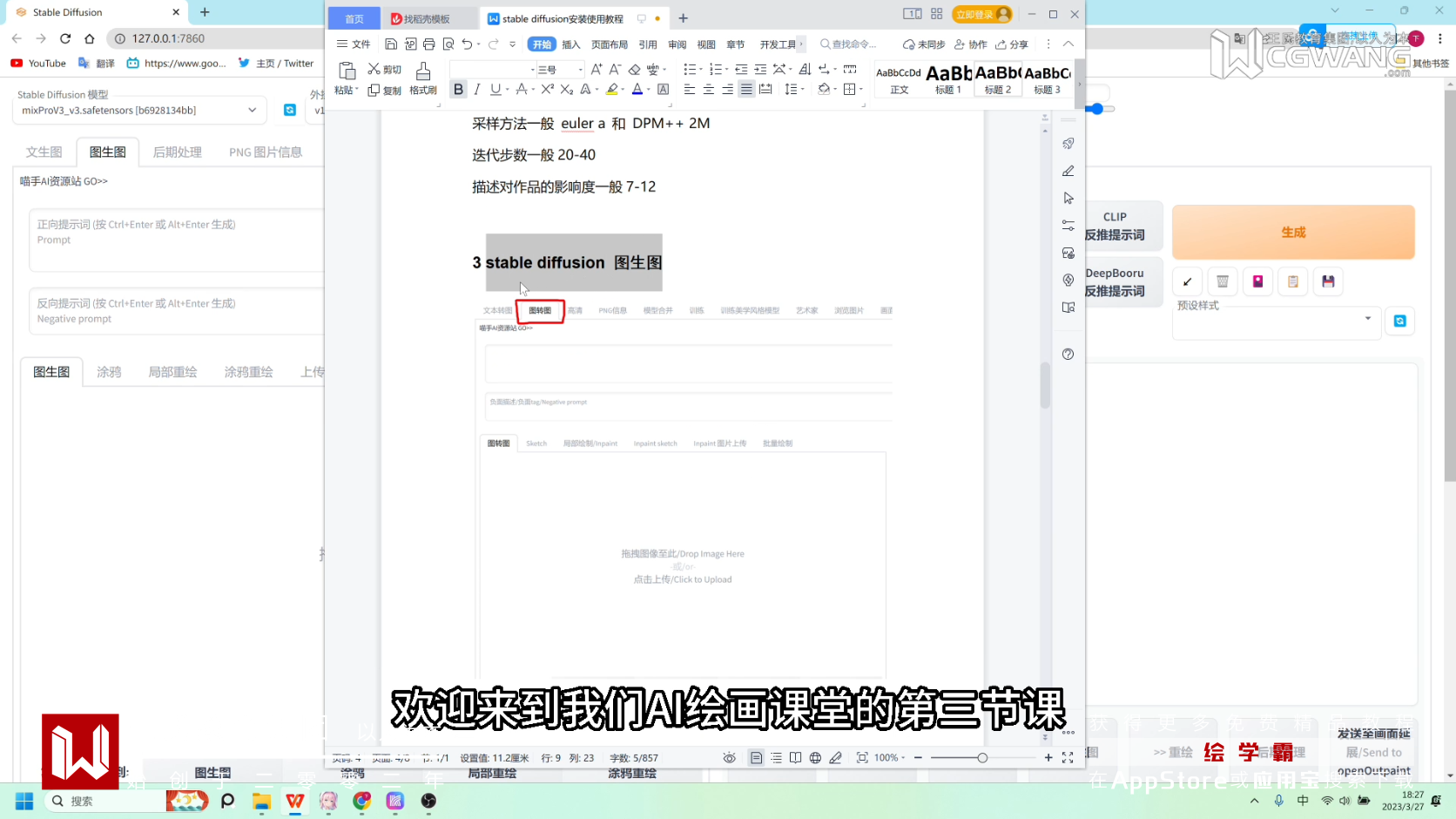Click the floppy disk save-style icon
Screen dimensions: 1456x819
[1328, 281]
